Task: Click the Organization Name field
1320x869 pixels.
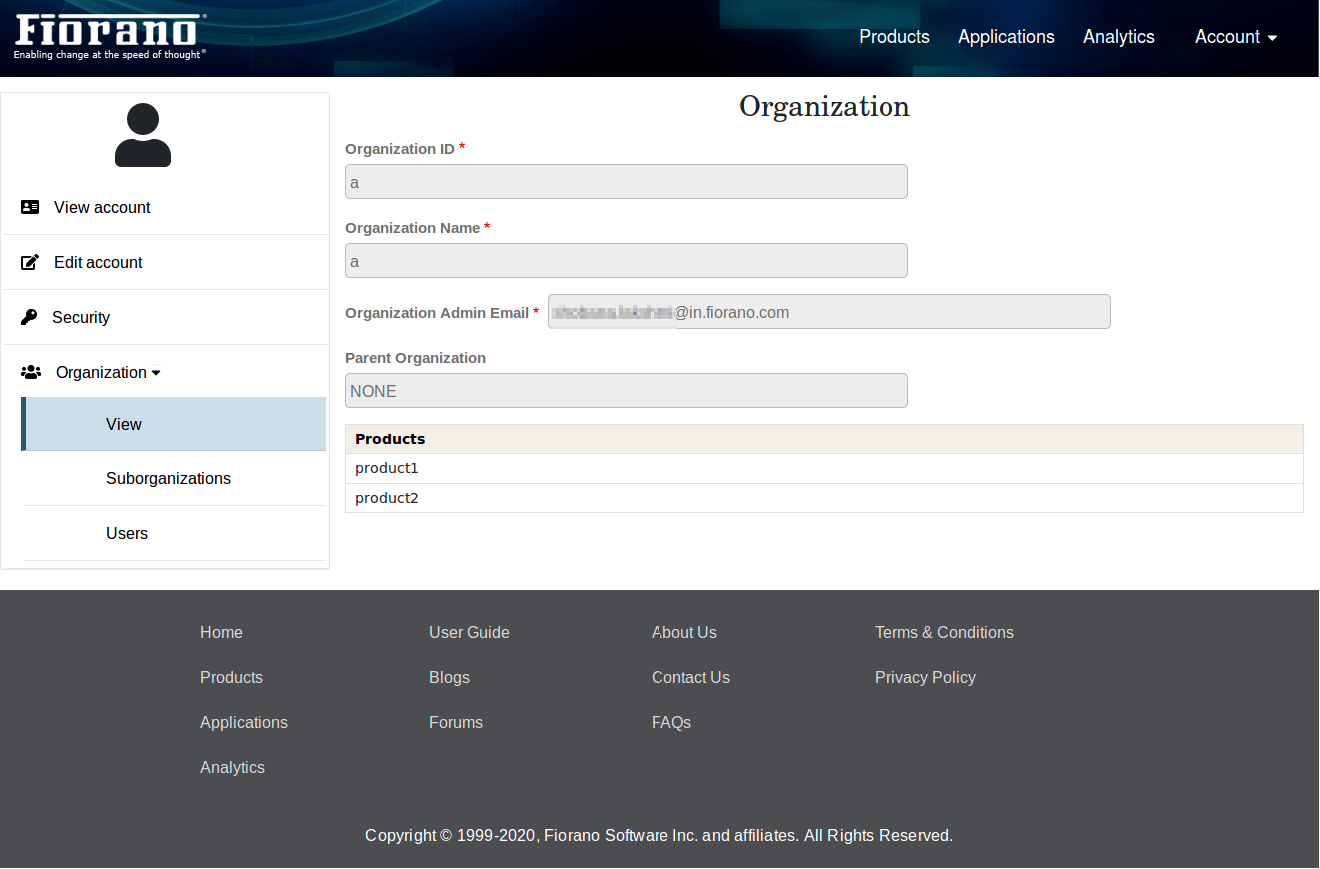Action: [626, 261]
